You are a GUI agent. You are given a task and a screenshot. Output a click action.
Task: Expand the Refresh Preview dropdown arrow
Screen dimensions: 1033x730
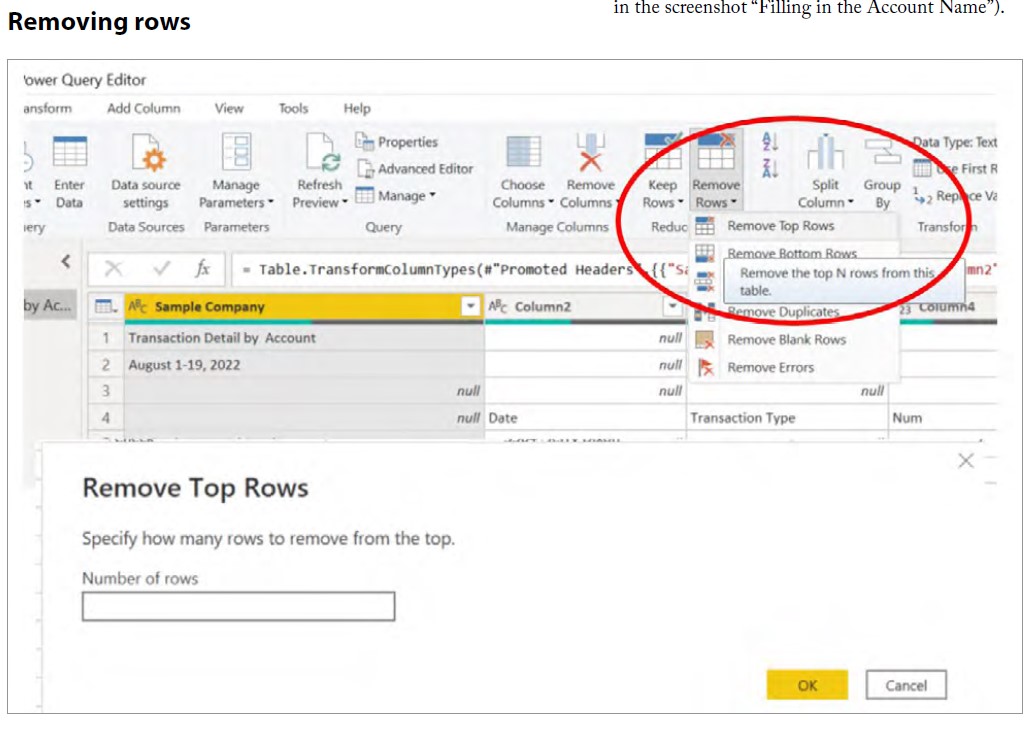[x=345, y=203]
